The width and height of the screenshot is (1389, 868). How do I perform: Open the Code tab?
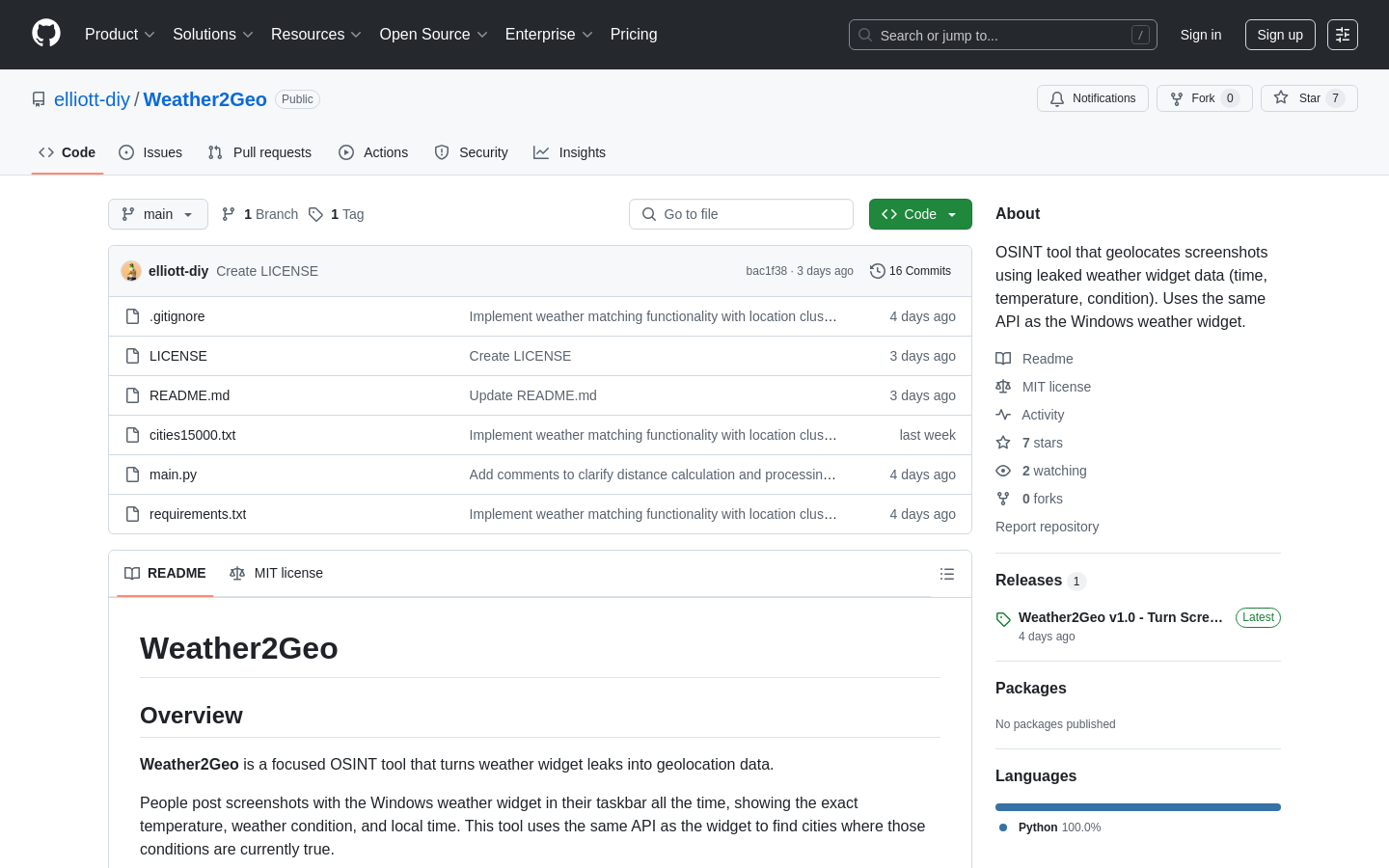pos(68,152)
